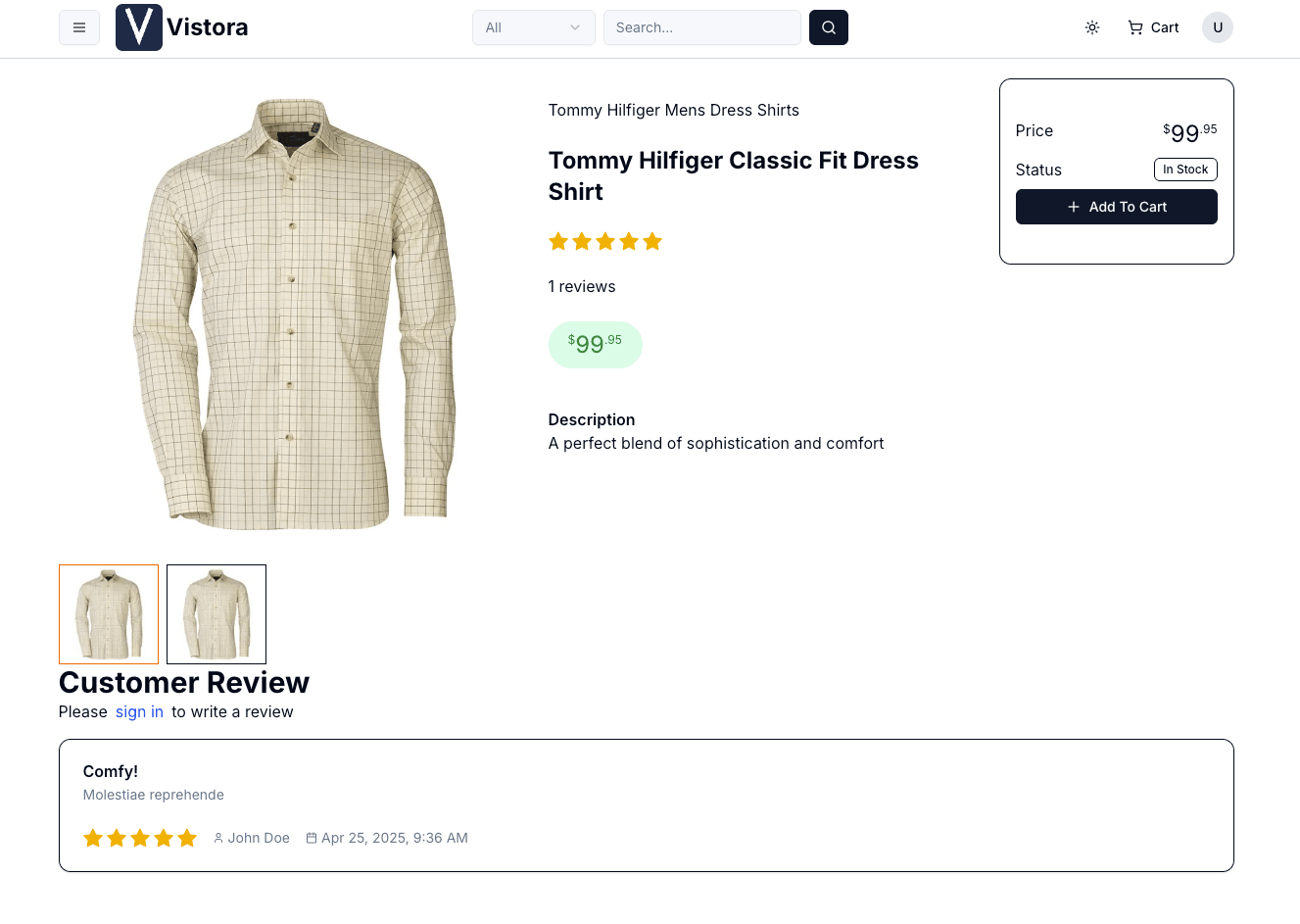The height and width of the screenshot is (924, 1300).
Task: Click the Cart label in the header
Action: coord(1165,27)
